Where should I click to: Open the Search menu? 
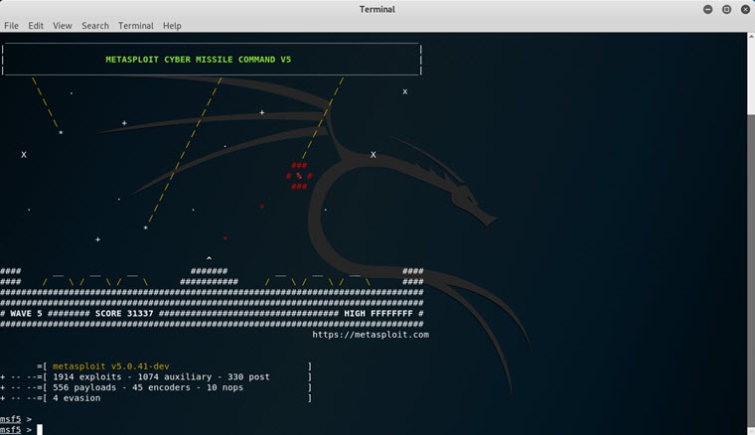click(x=95, y=26)
